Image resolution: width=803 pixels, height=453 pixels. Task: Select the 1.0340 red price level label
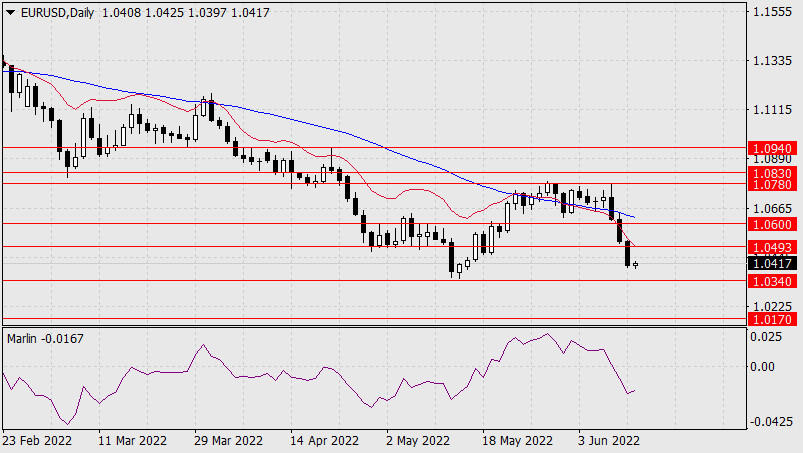click(x=773, y=281)
